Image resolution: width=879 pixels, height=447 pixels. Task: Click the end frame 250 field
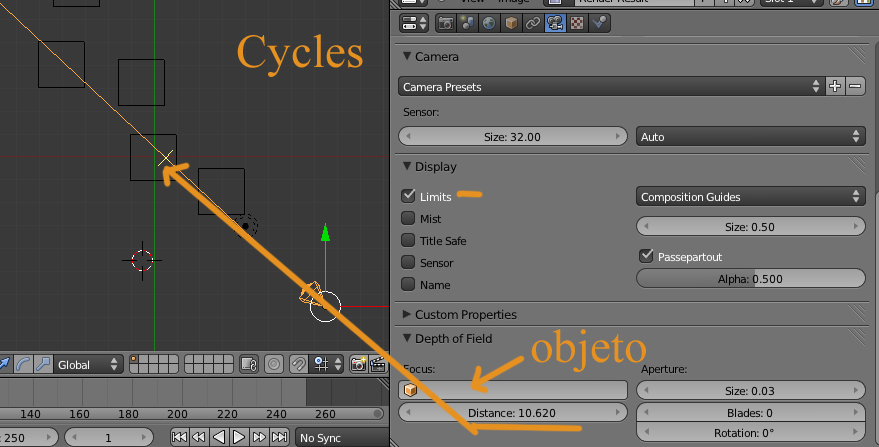click(x=28, y=437)
